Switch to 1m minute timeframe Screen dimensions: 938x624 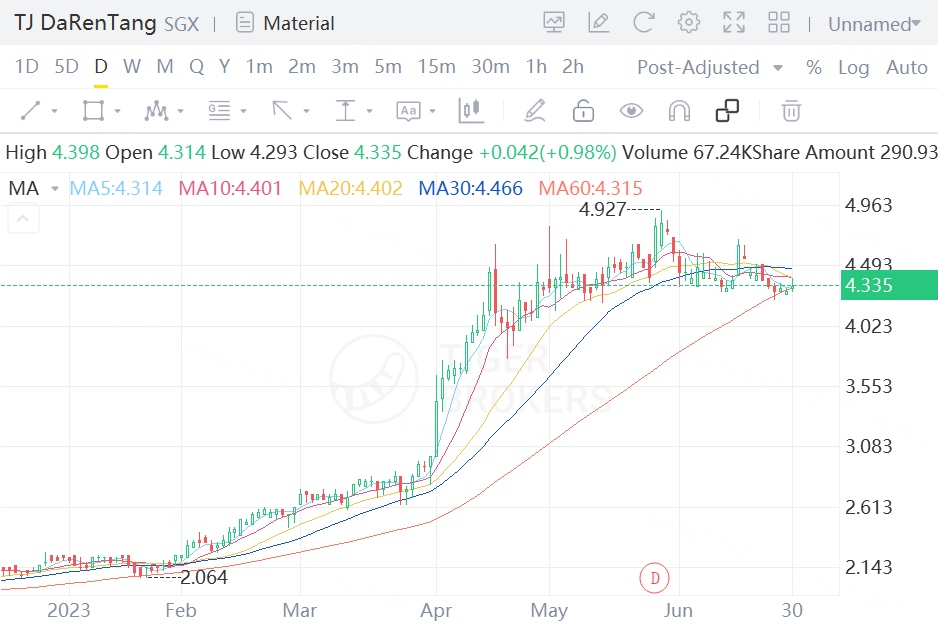point(259,66)
